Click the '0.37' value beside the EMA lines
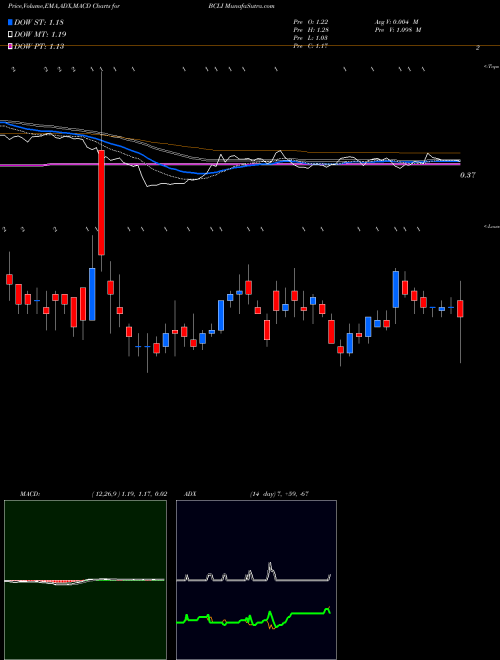Viewport: 500px width, 660px height. 468,176
